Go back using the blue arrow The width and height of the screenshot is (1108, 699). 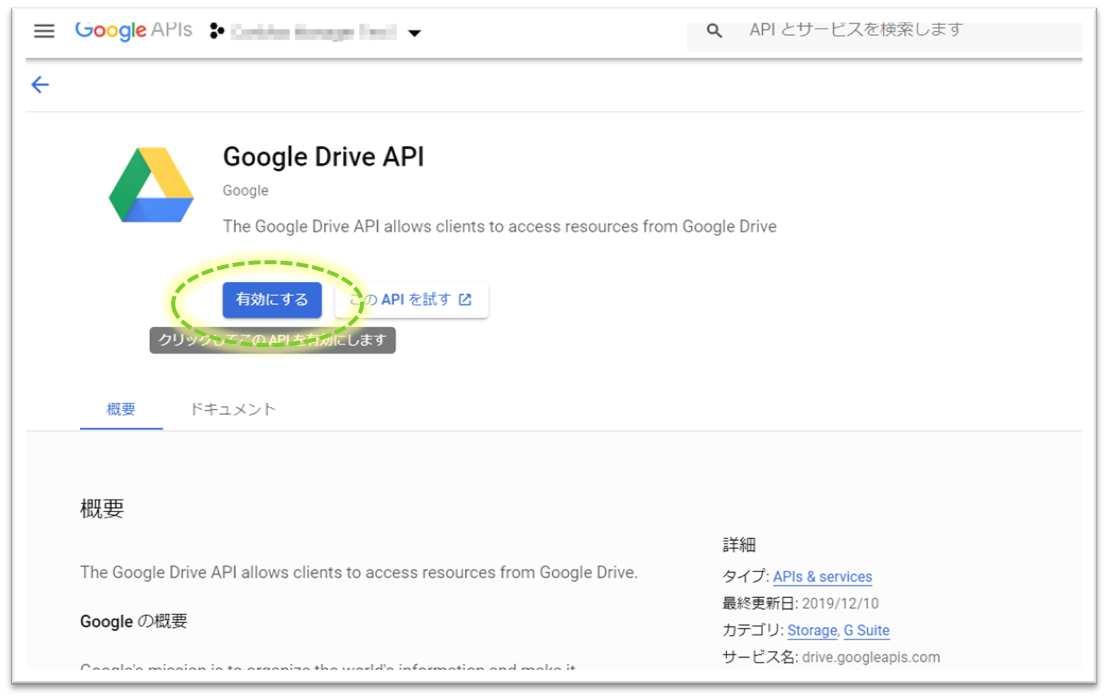click(x=40, y=85)
